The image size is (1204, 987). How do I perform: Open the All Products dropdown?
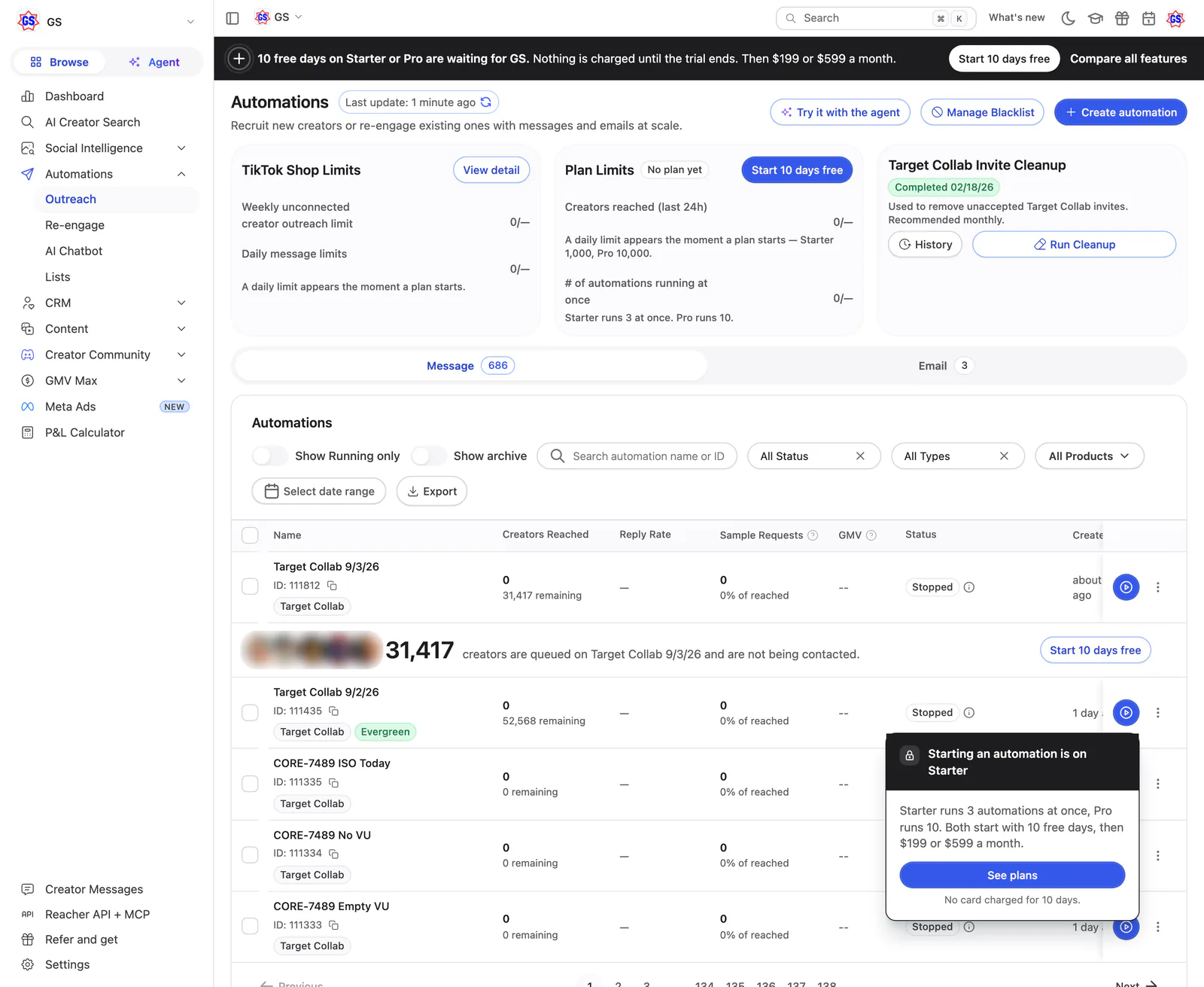pyautogui.click(x=1089, y=456)
